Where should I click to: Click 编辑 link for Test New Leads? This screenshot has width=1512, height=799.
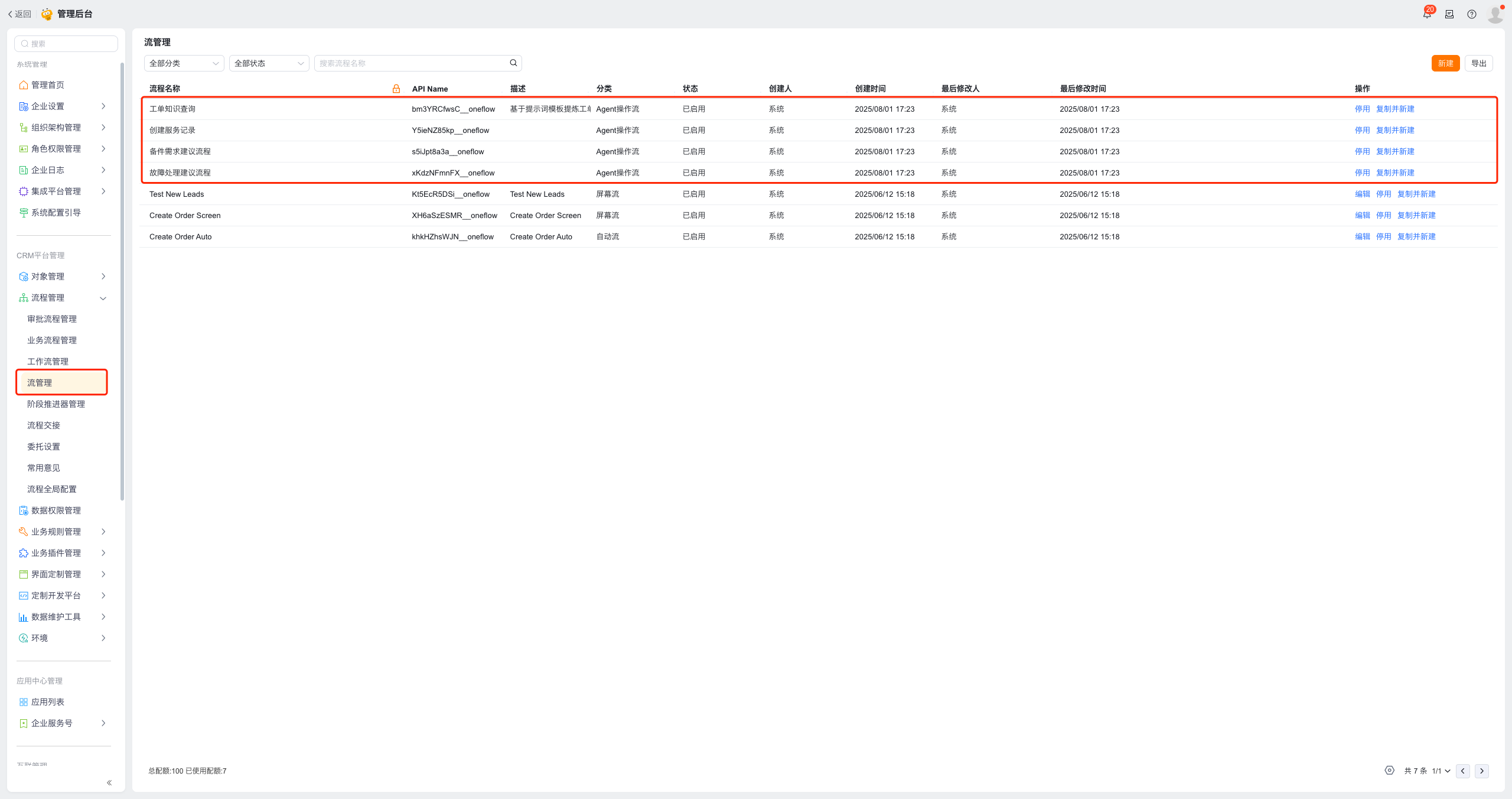click(x=1362, y=194)
